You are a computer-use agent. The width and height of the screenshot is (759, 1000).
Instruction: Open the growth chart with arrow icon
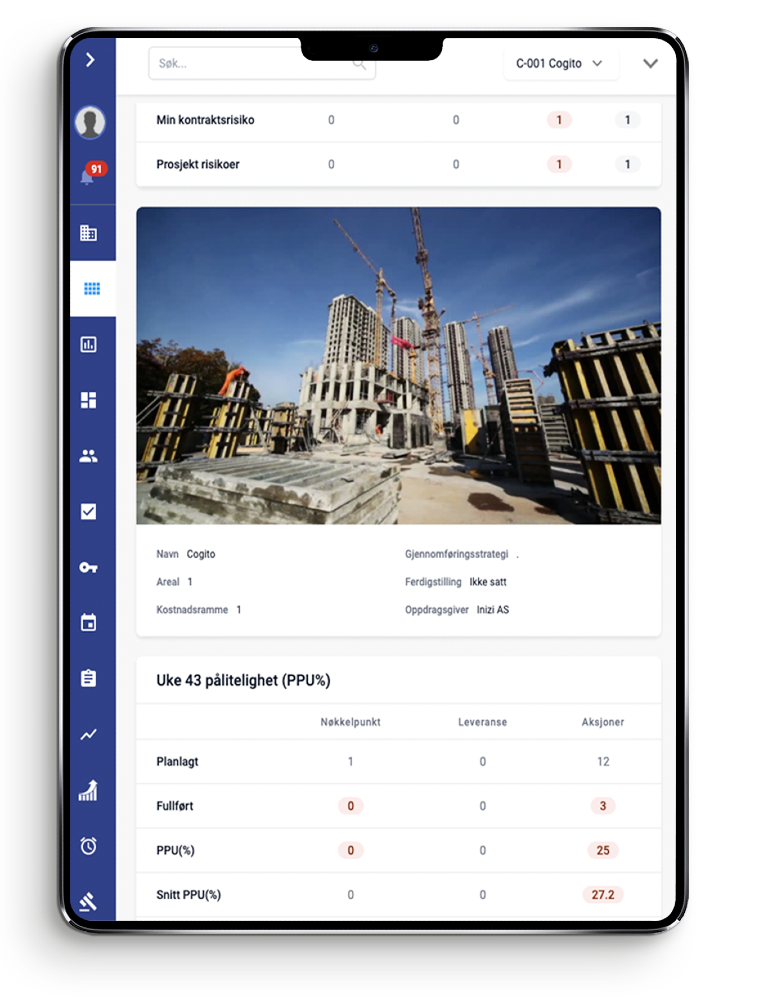click(x=89, y=790)
